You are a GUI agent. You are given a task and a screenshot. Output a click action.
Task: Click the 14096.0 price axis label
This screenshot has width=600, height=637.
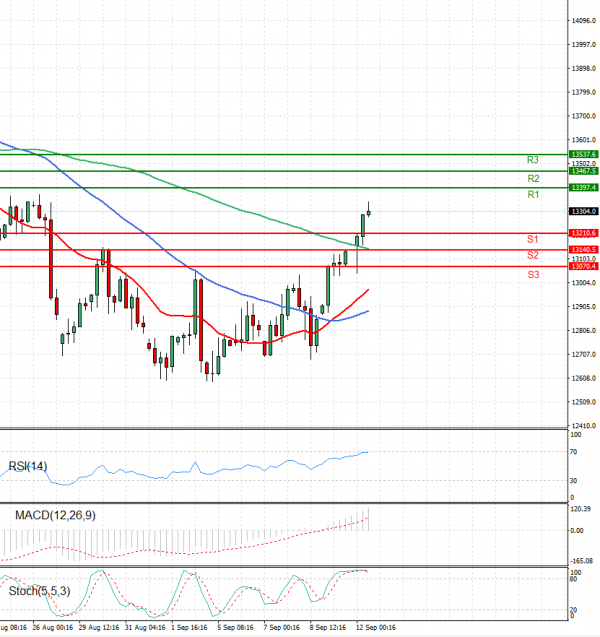584,20
